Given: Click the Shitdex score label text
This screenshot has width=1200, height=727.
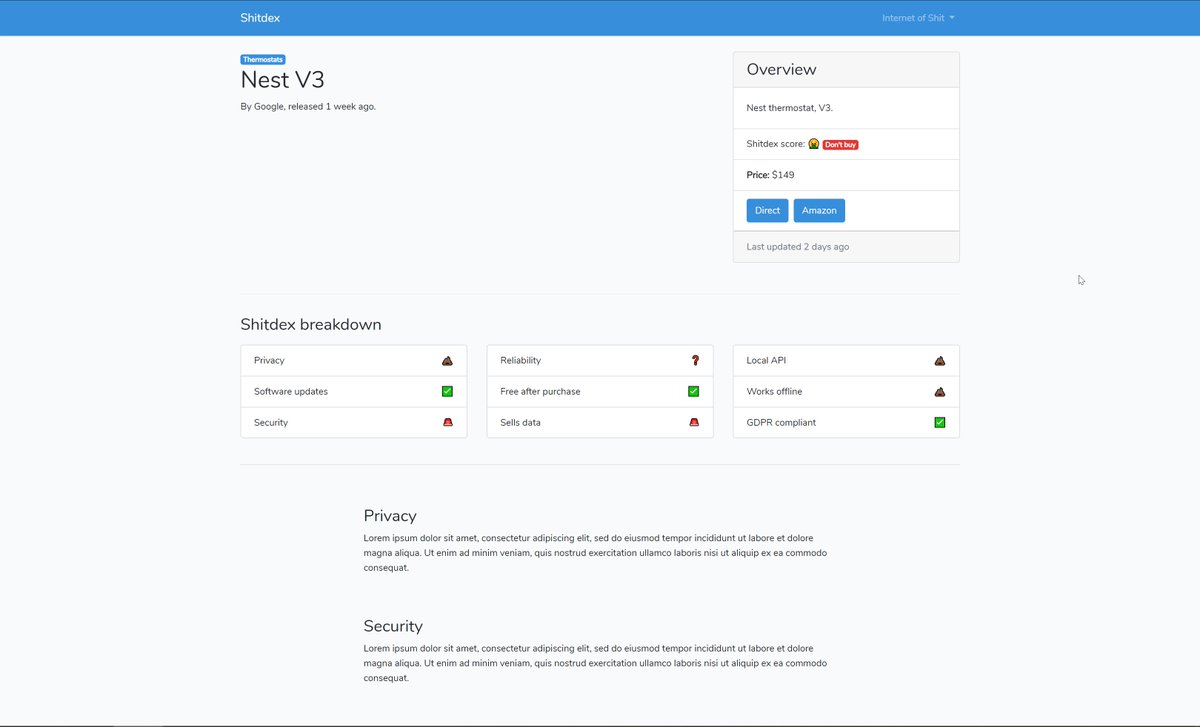Looking at the screenshot, I should (775, 144).
